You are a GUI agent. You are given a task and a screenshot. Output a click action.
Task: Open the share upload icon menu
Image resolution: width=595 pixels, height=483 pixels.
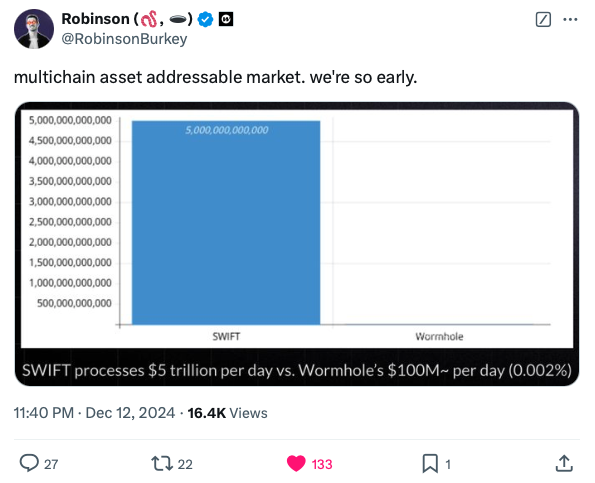(x=564, y=463)
